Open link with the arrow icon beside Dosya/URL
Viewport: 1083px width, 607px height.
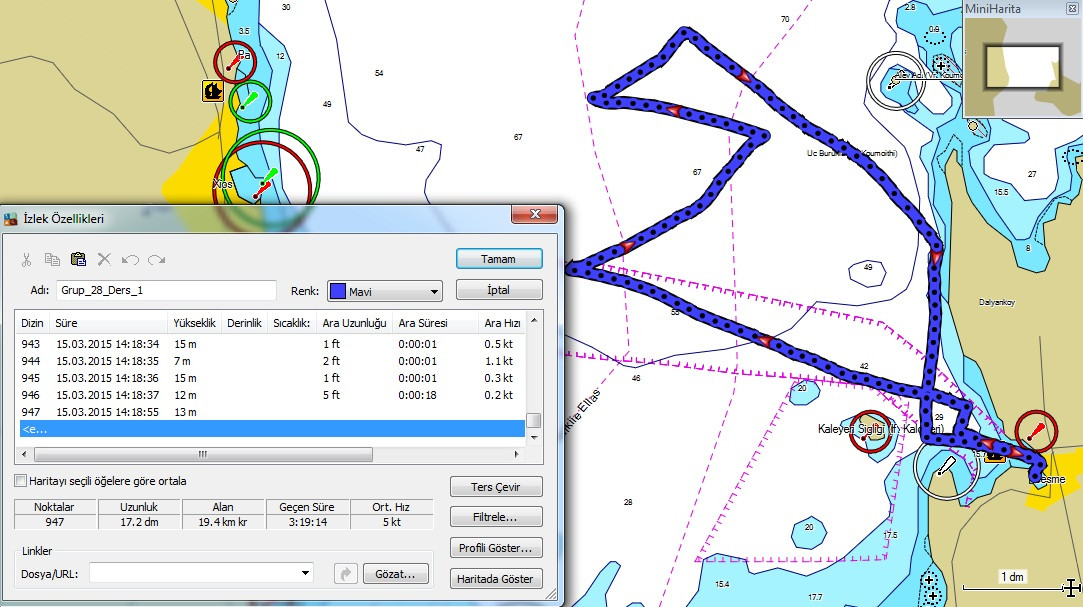[345, 574]
